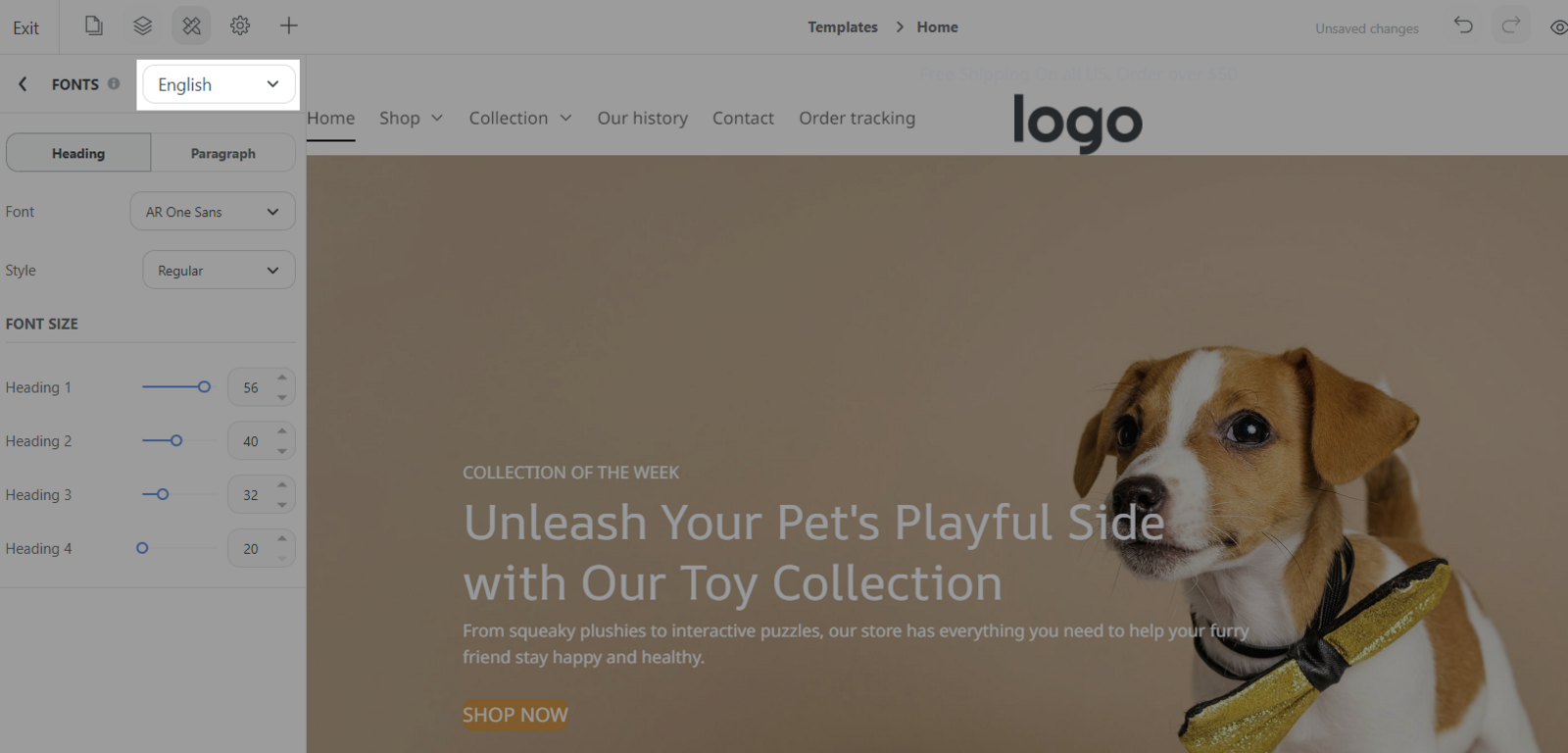Select the Heading tab
Screen dimensions: 1568x753
click(x=78, y=153)
